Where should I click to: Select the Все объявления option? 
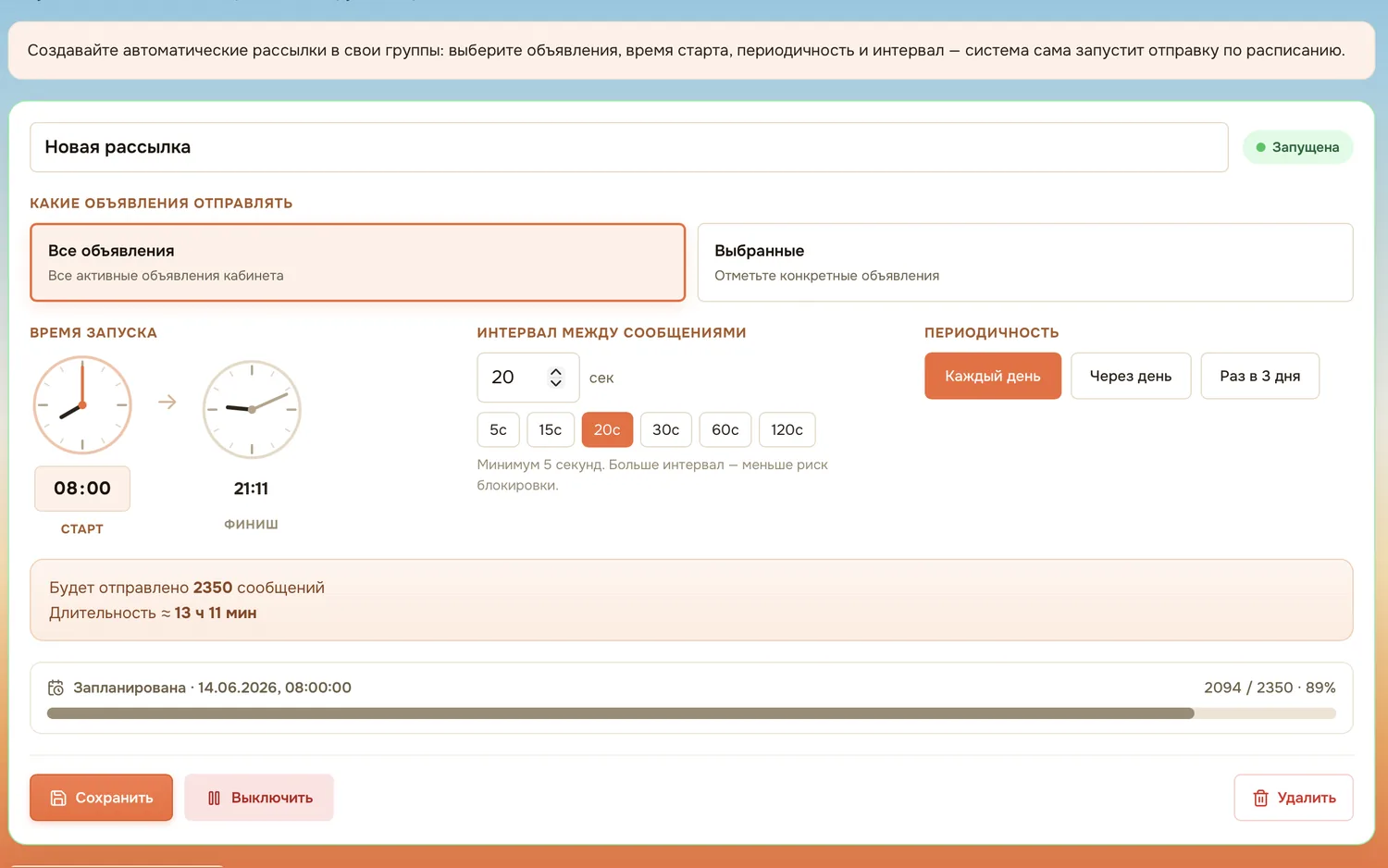(357, 262)
